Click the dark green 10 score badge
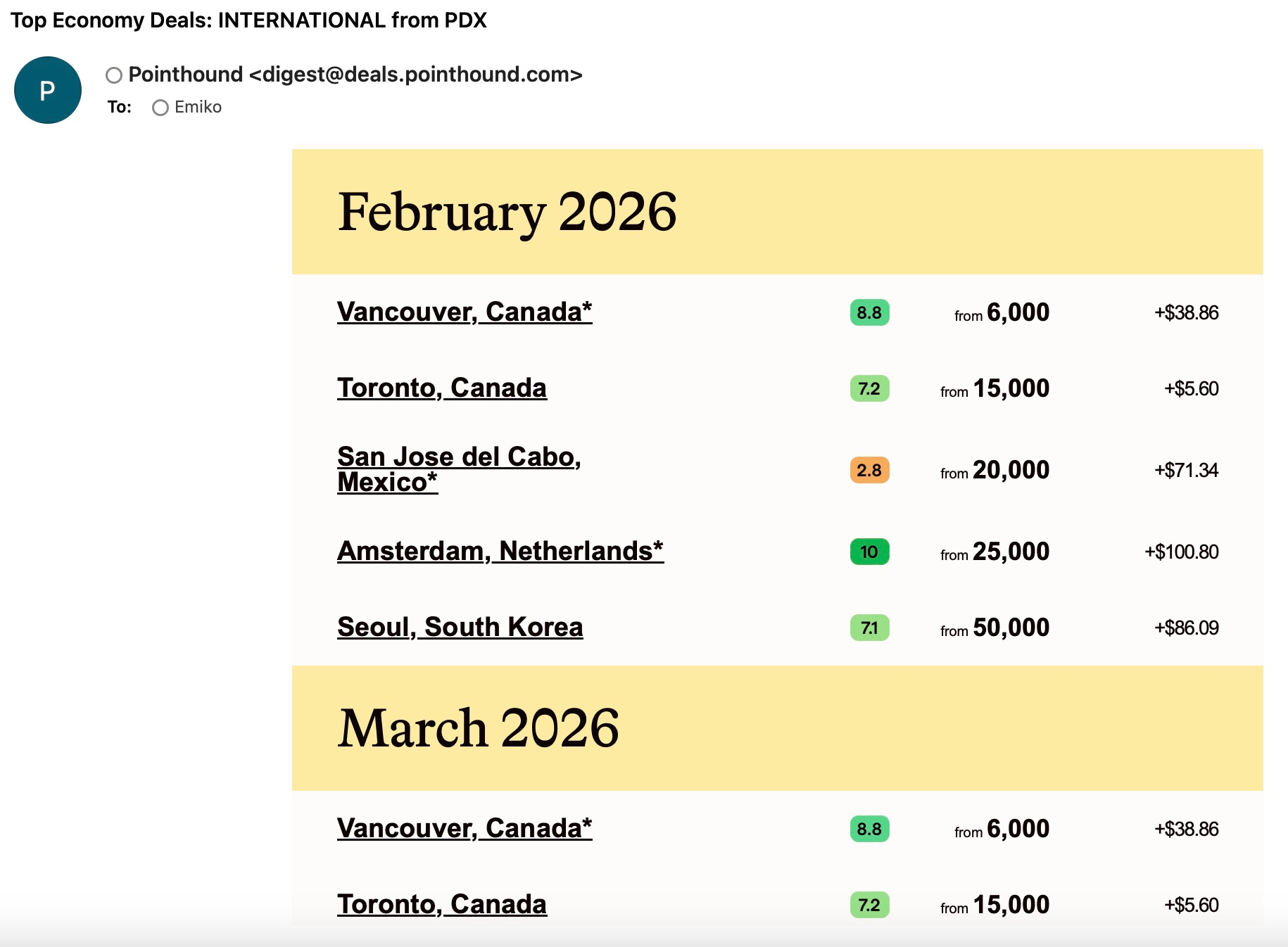This screenshot has width=1288, height=947. (869, 552)
